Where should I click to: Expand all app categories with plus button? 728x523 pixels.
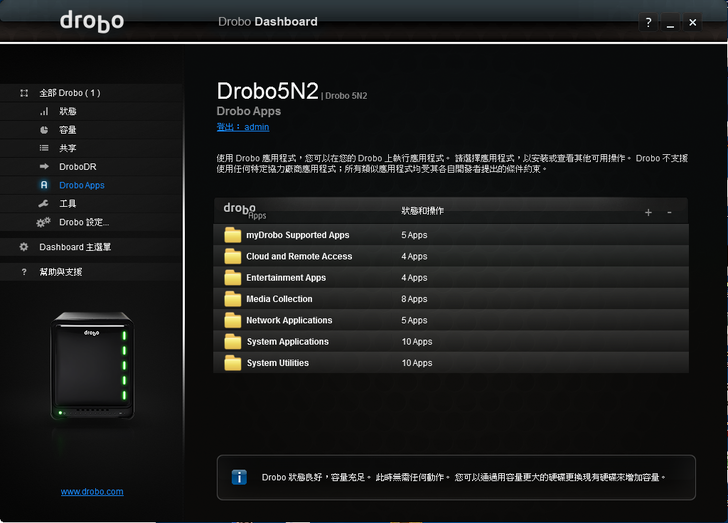[x=648, y=212]
